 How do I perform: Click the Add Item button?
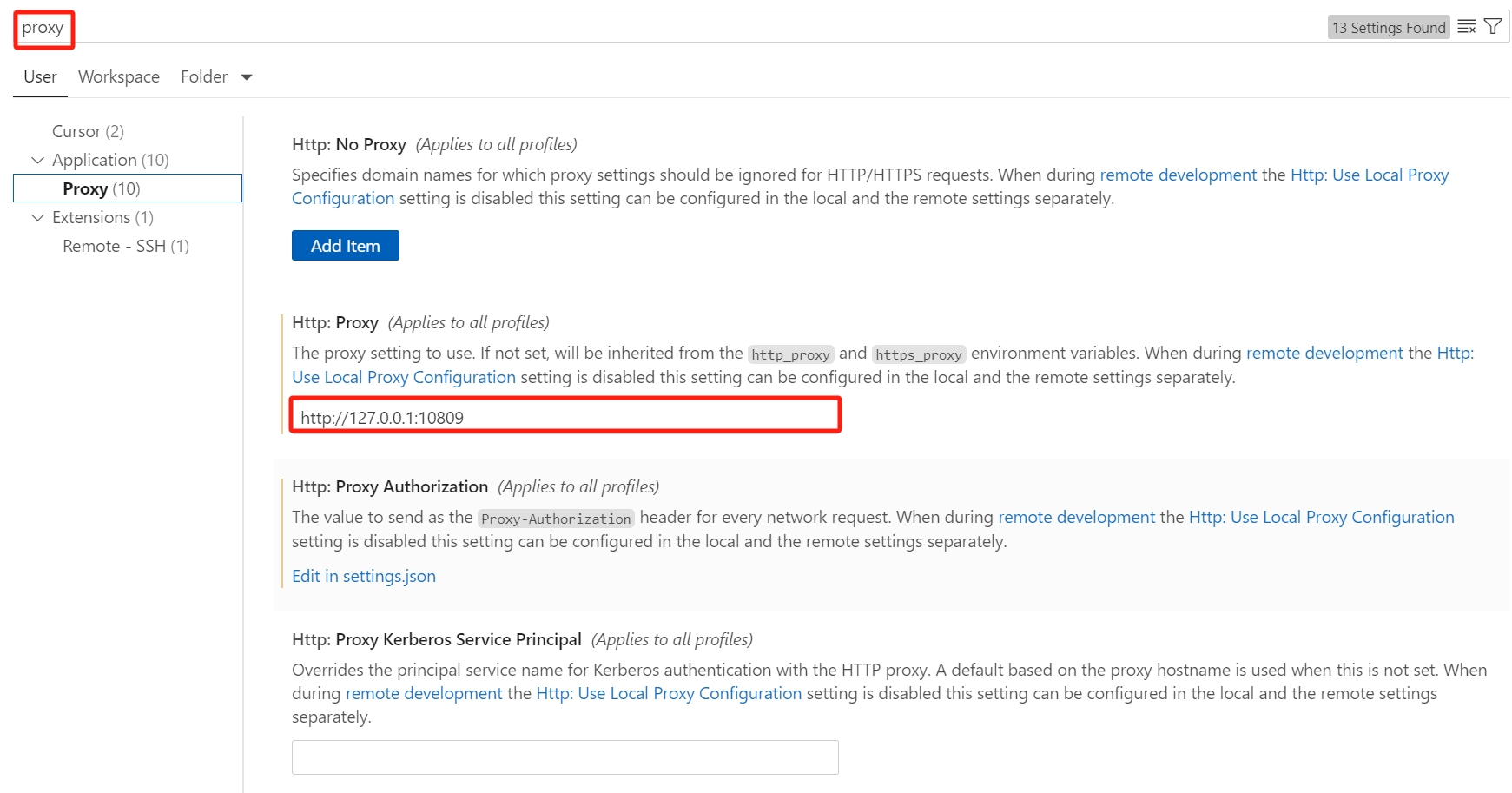click(345, 246)
